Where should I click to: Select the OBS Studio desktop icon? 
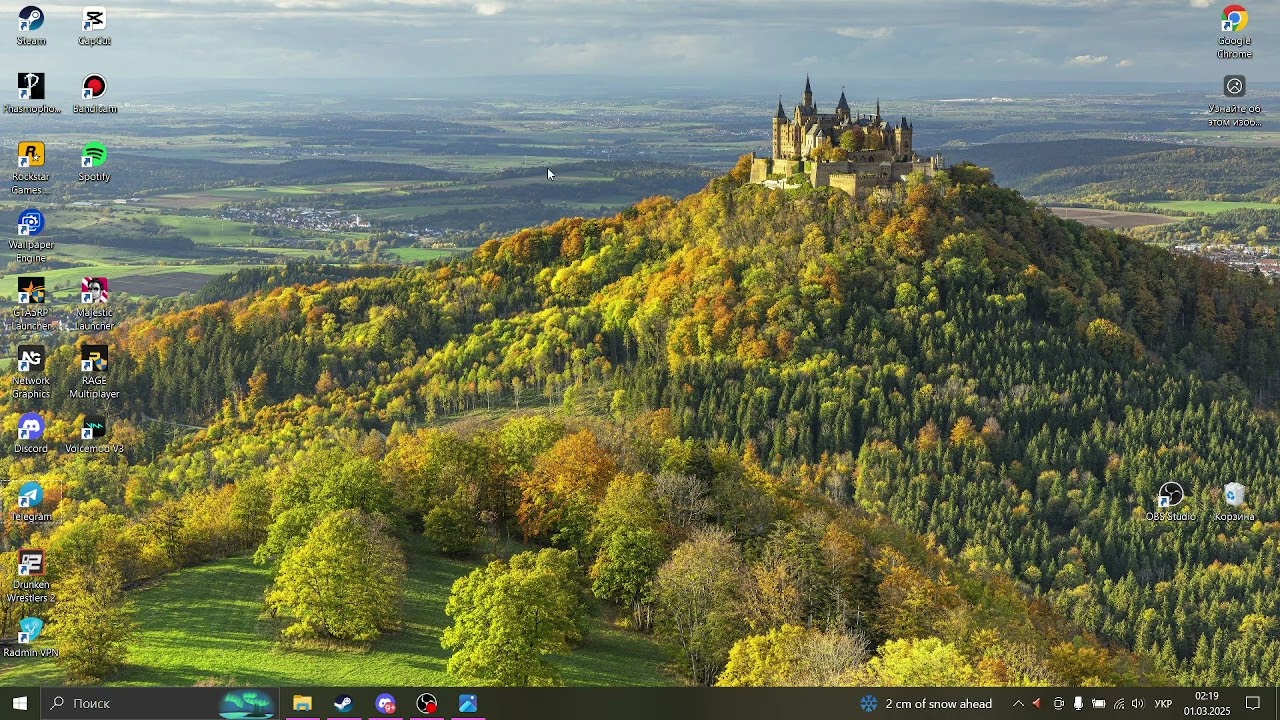(1170, 501)
